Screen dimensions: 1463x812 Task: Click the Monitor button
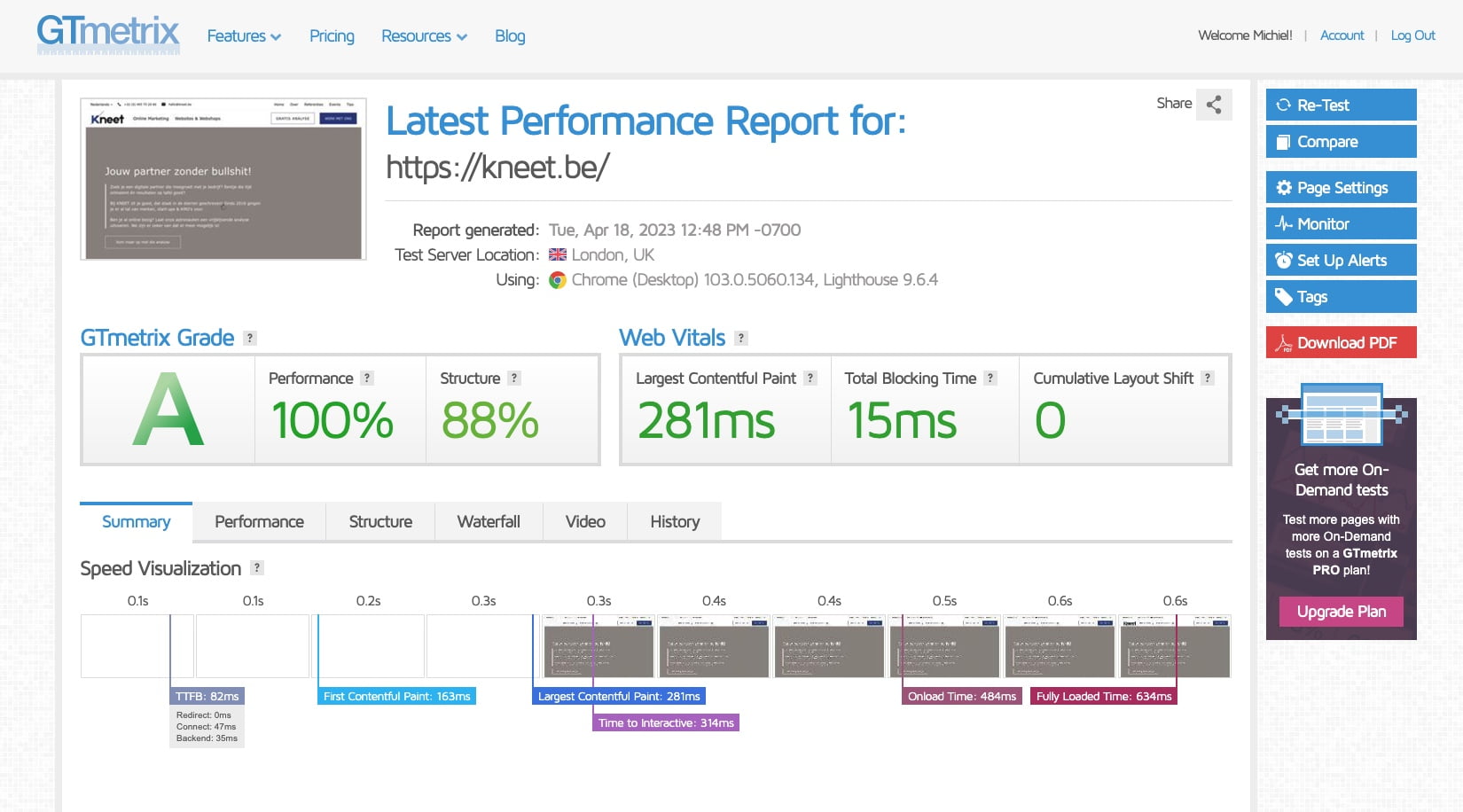pyautogui.click(x=1342, y=224)
